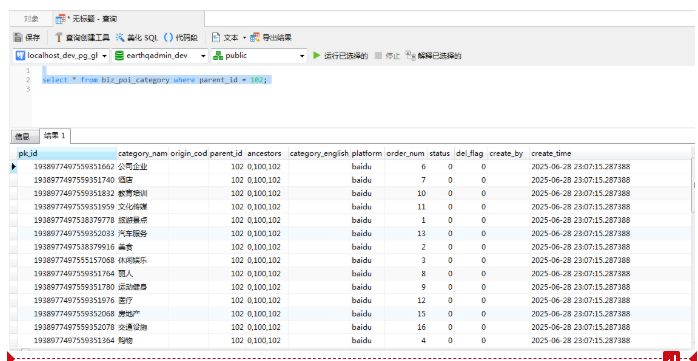The height and width of the screenshot is (361, 698).
Task: Click order_num value 15 cell
Action: (406, 314)
